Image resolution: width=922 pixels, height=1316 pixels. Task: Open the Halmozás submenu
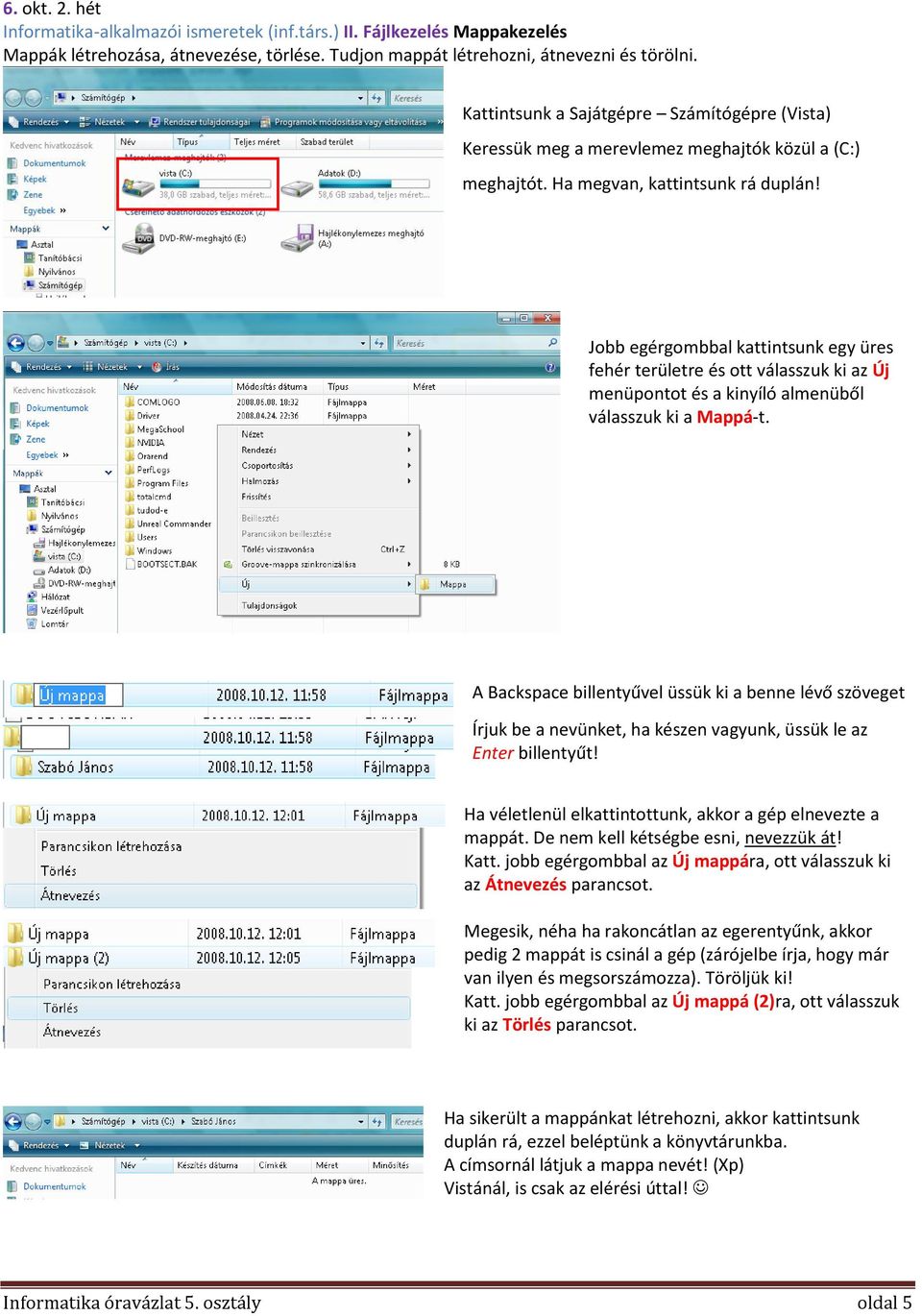318,481
